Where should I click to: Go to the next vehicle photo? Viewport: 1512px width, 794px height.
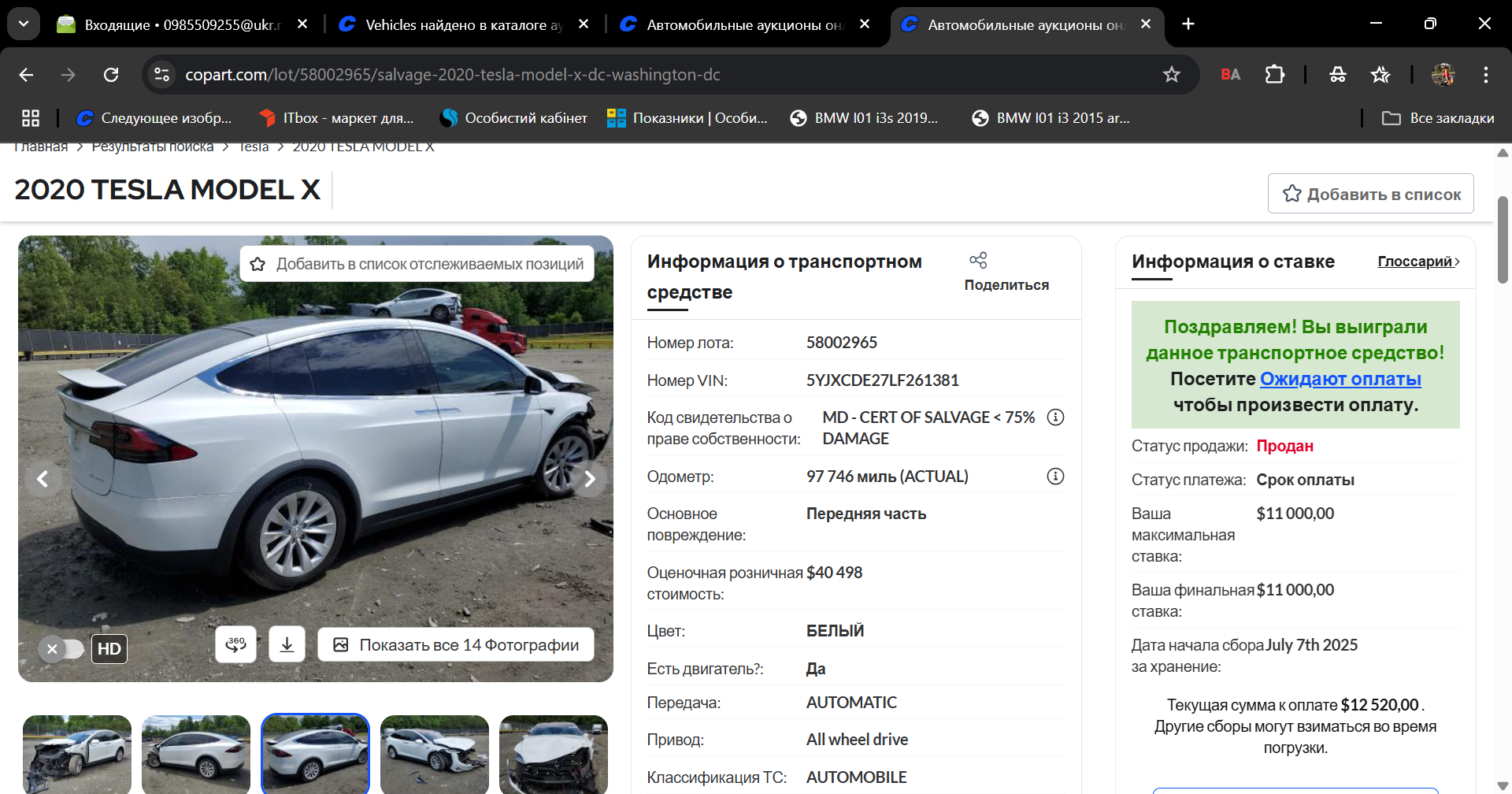[x=589, y=479]
